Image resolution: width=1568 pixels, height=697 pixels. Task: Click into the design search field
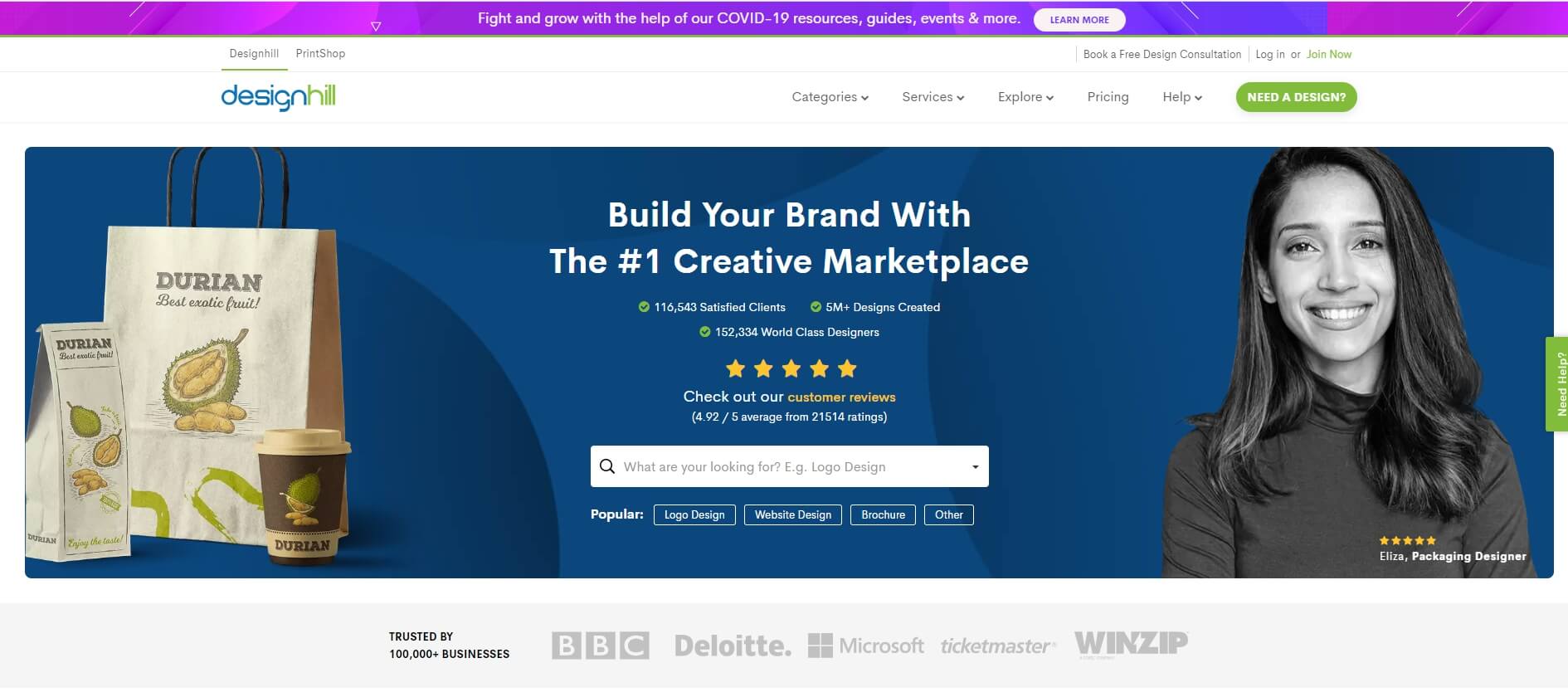click(x=790, y=466)
